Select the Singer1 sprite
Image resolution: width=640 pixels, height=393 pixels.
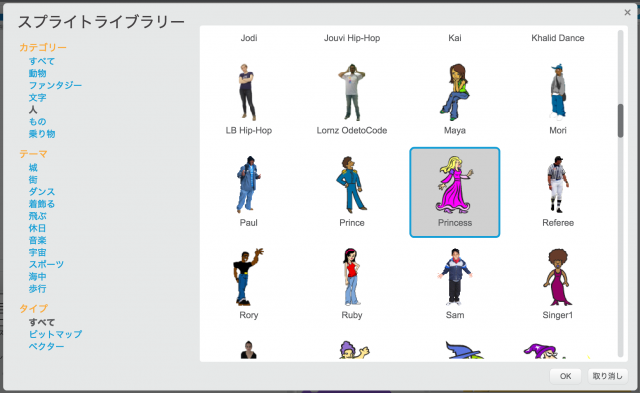[x=558, y=284]
